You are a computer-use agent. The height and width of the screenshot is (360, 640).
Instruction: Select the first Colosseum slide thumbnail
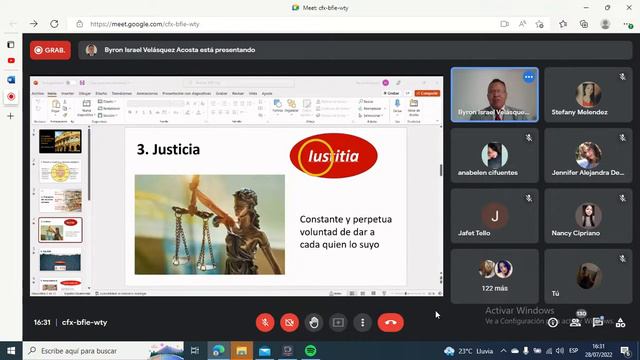60,141
